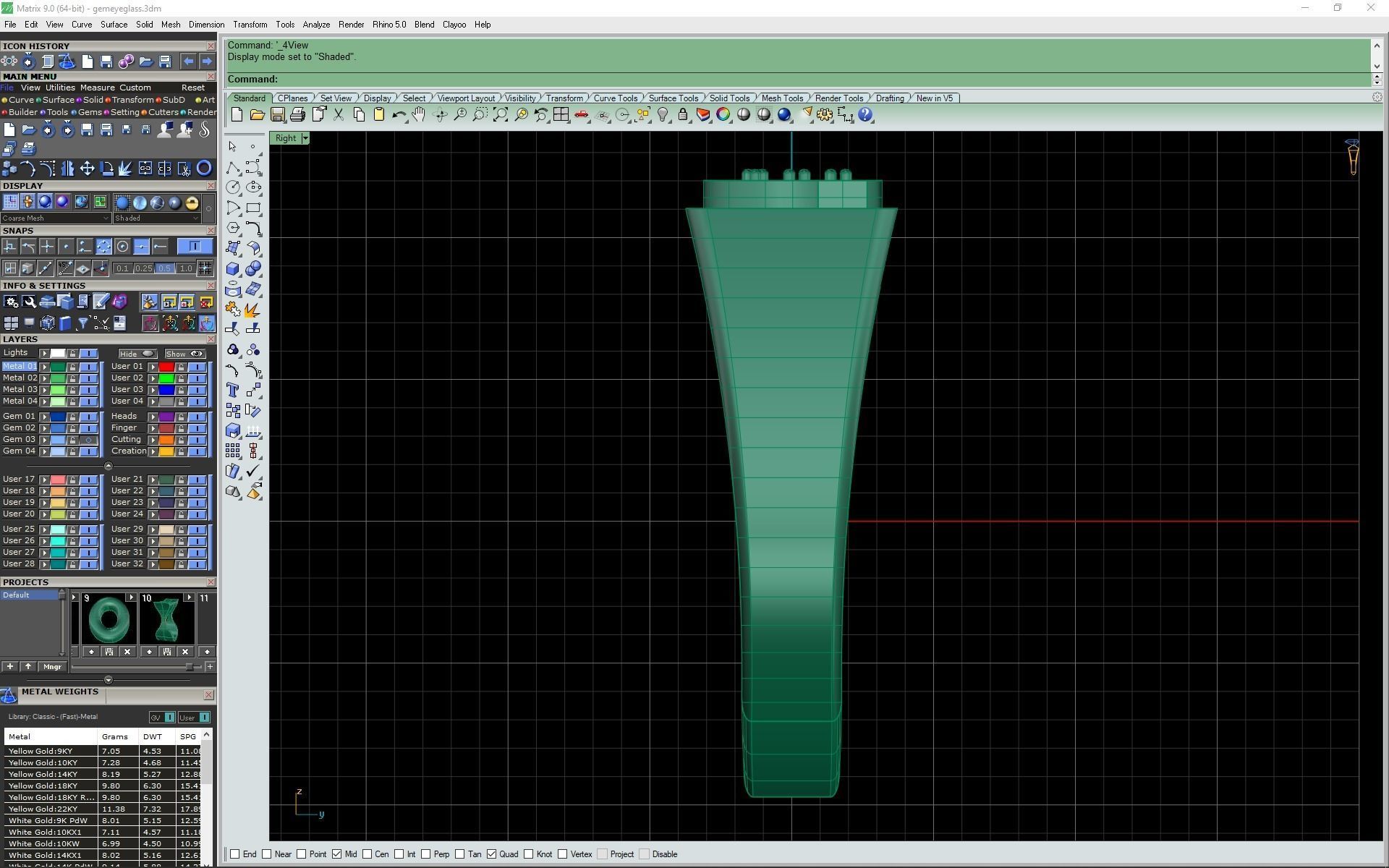Click the Undo arrow icon
Screen dimensions: 1389x868
[398, 115]
